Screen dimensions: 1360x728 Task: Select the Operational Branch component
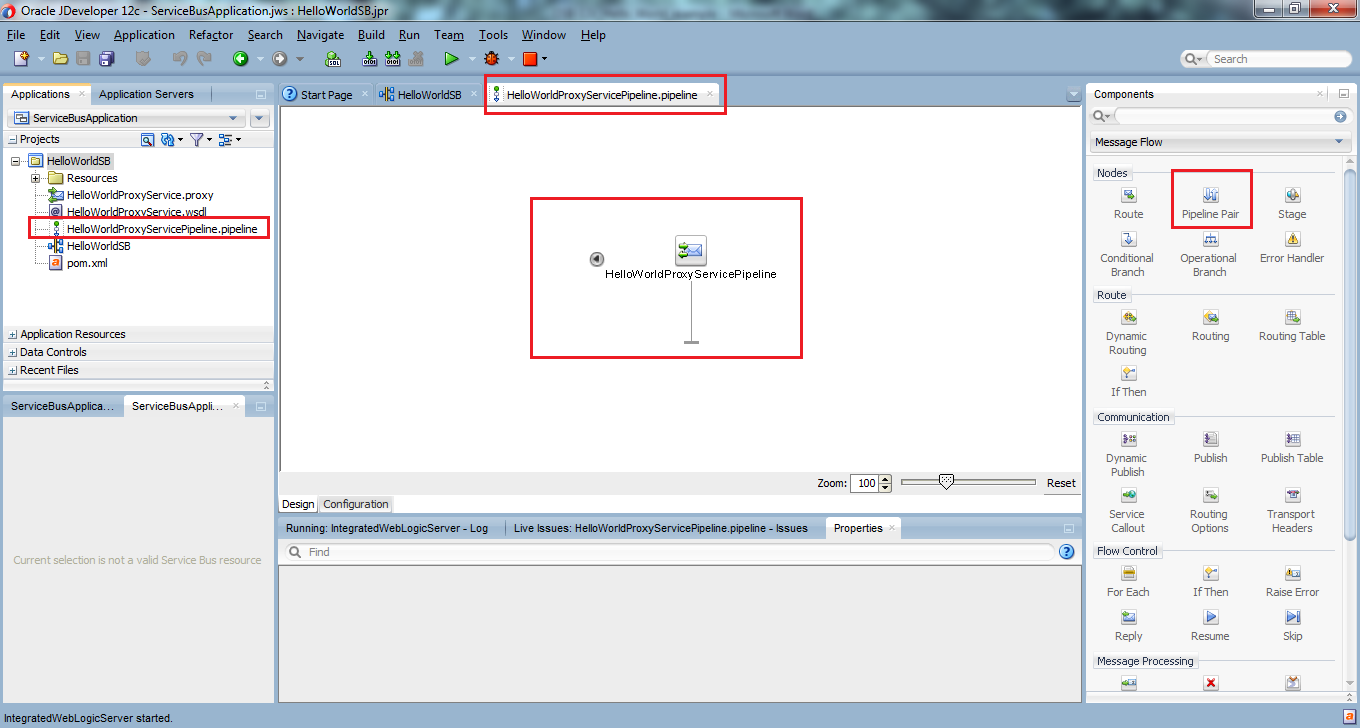[x=1209, y=255]
